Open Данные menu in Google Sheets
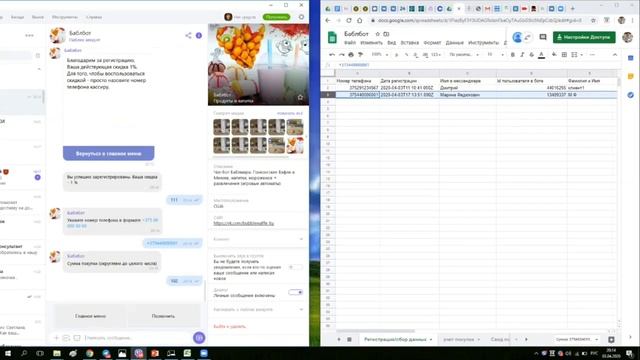Viewport: 640px width, 360px height. coord(455,43)
